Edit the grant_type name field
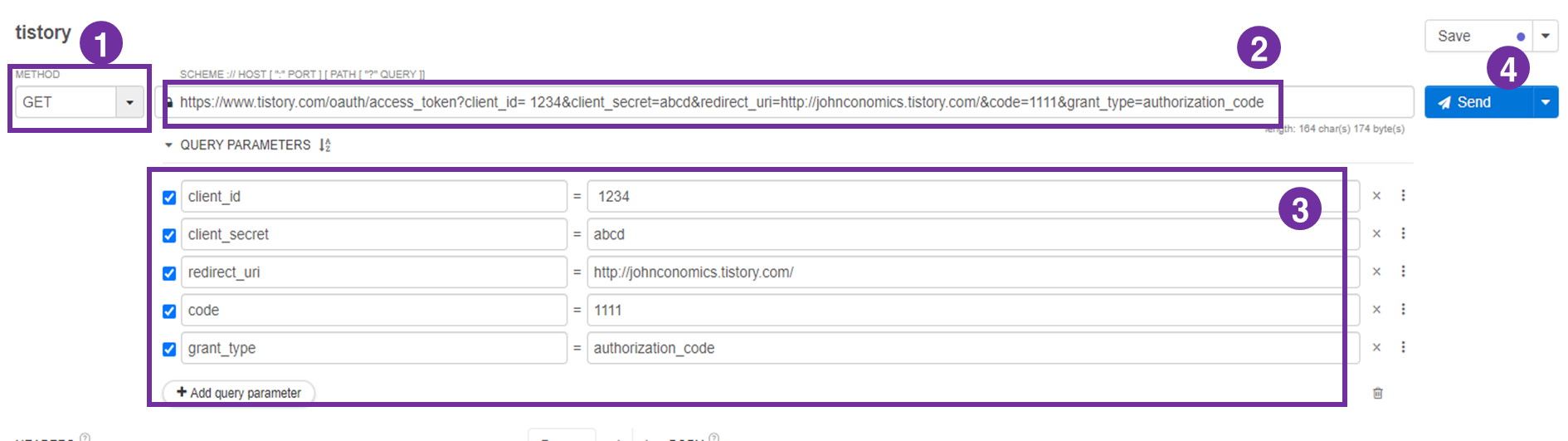The width and height of the screenshot is (1568, 441). (374, 348)
